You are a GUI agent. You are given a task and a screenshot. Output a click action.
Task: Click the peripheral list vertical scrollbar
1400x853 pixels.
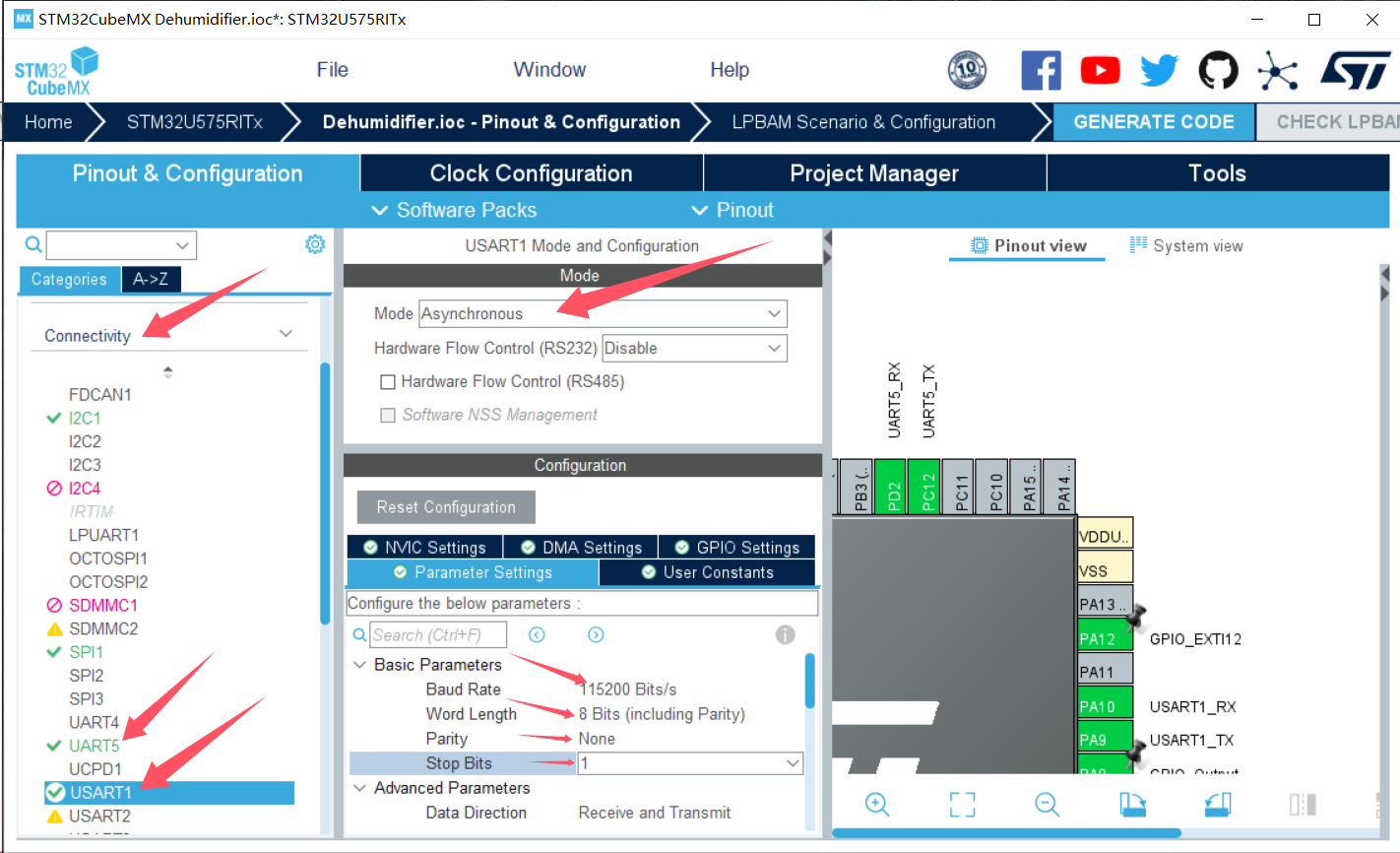tap(325, 492)
